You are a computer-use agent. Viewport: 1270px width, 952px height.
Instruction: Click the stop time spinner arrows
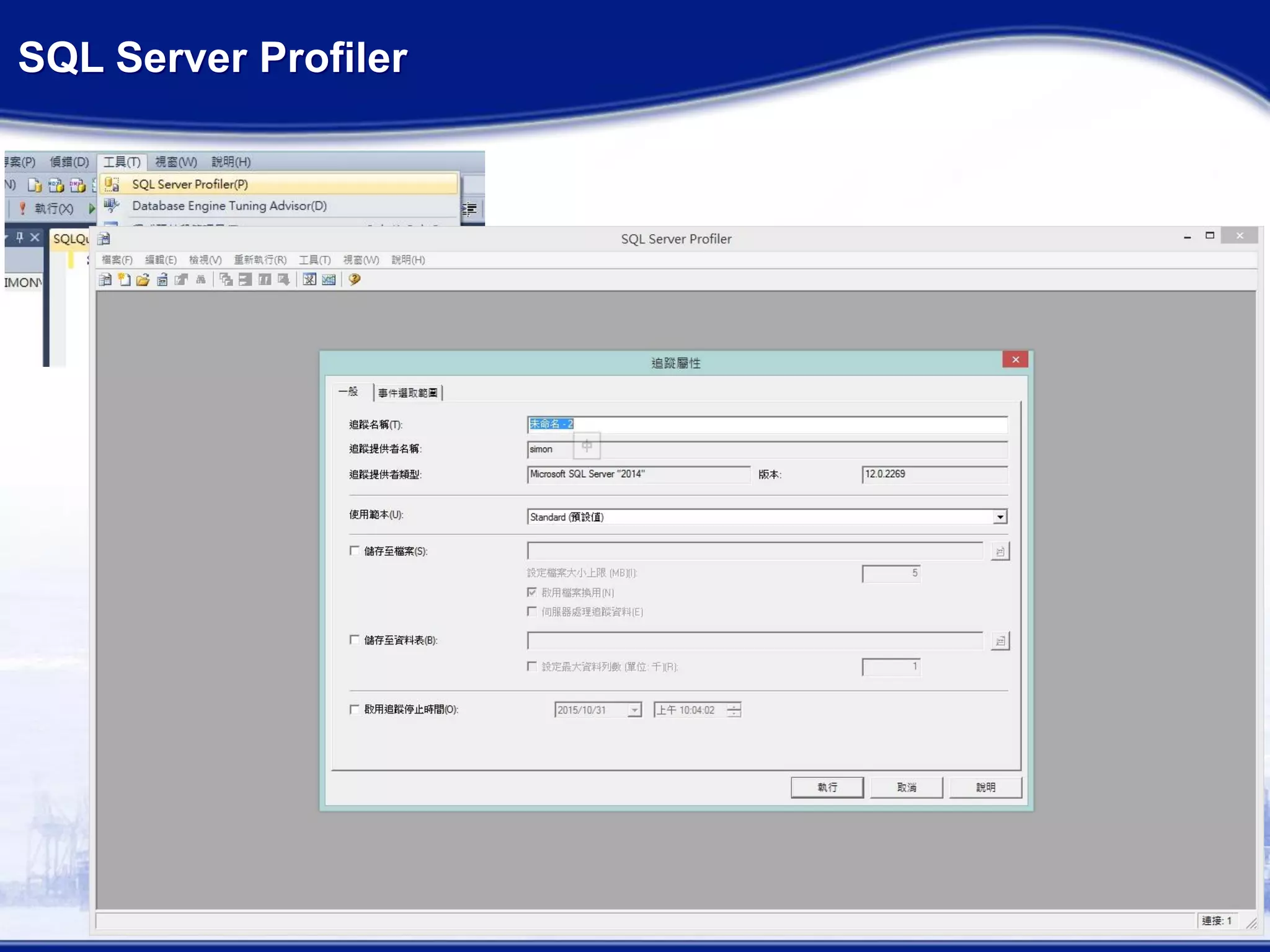click(734, 710)
